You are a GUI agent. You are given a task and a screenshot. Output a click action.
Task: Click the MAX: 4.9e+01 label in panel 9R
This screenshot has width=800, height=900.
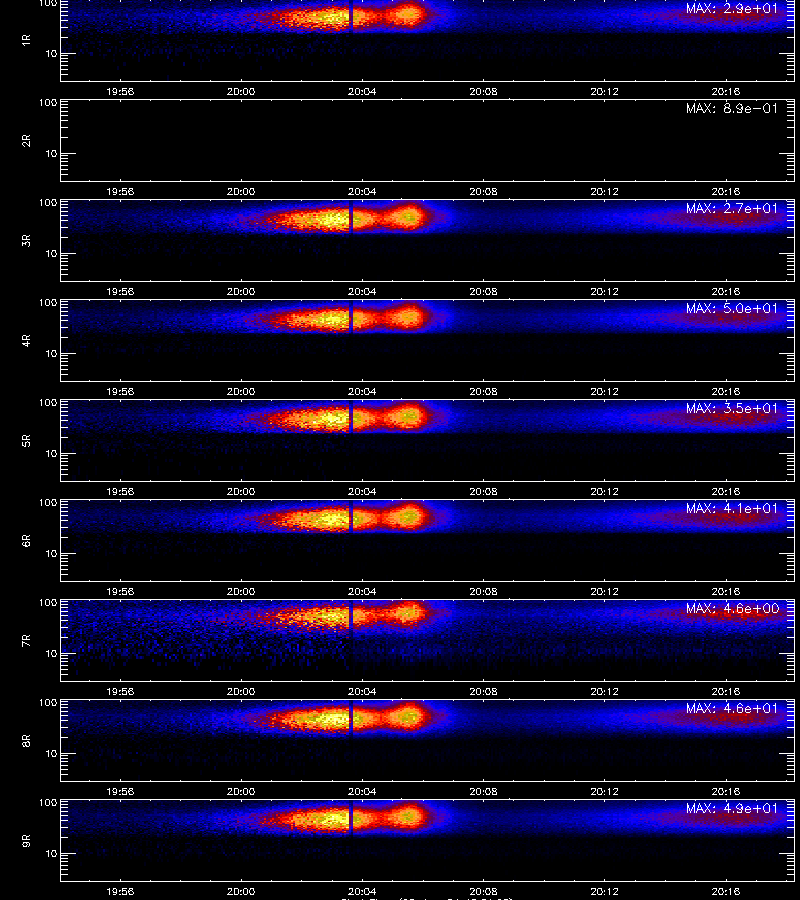pos(732,808)
